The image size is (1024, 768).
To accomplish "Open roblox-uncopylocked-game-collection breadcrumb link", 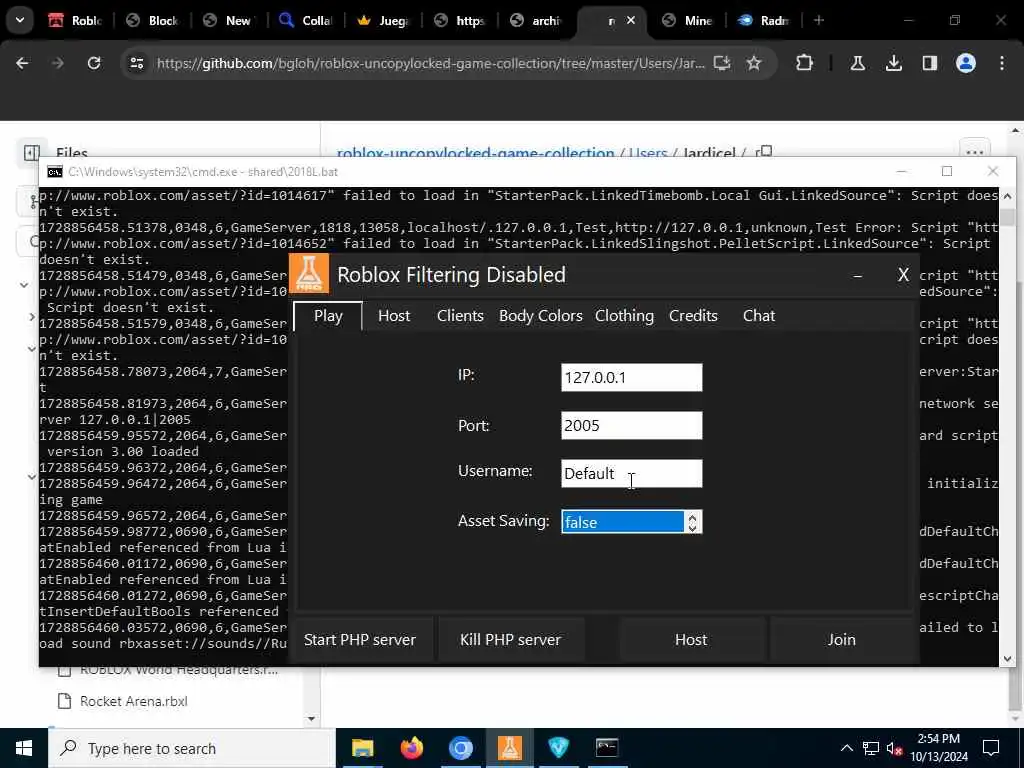I will (x=475, y=153).
